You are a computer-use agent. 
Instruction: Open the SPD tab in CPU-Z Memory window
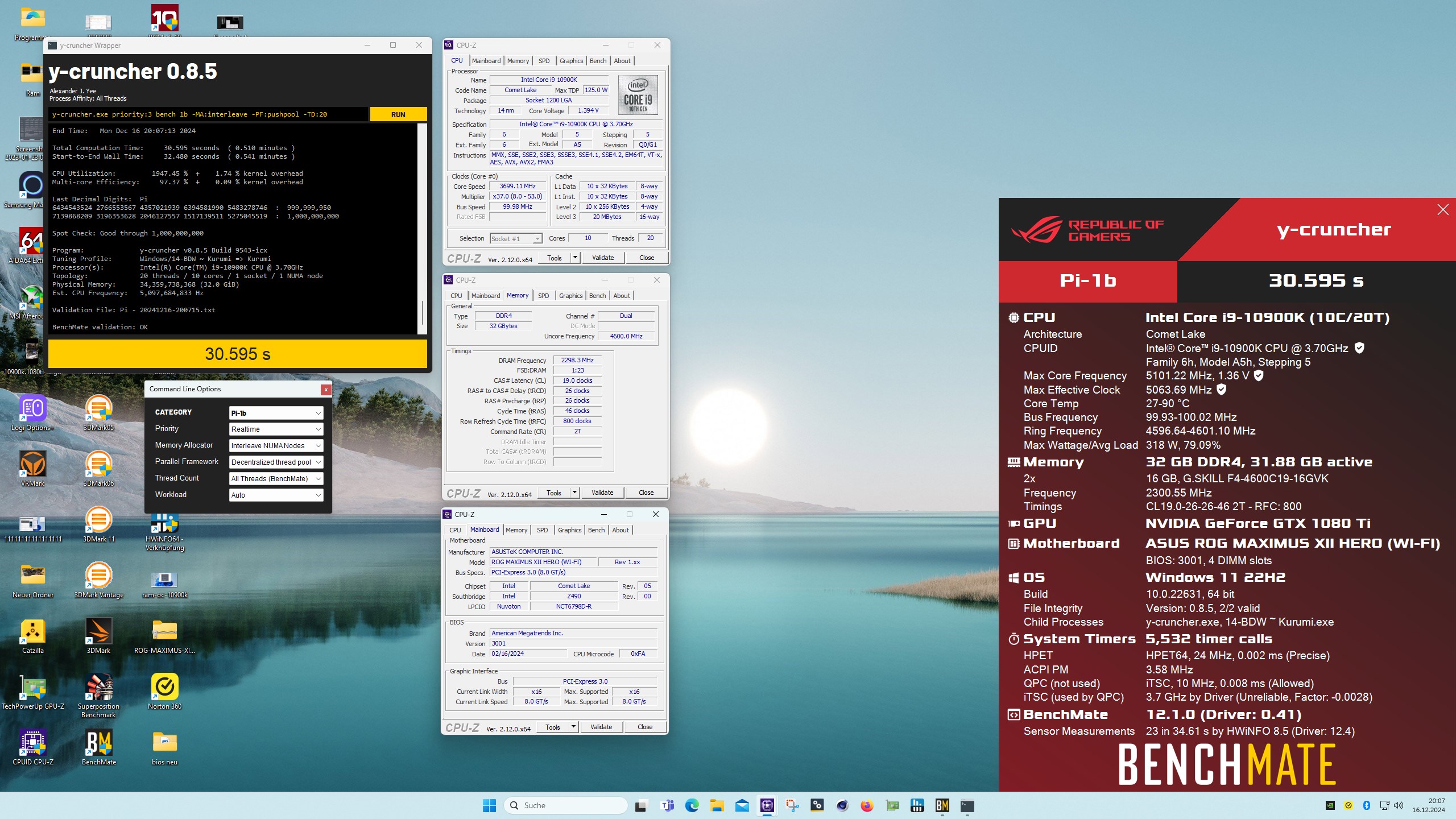pyautogui.click(x=543, y=296)
